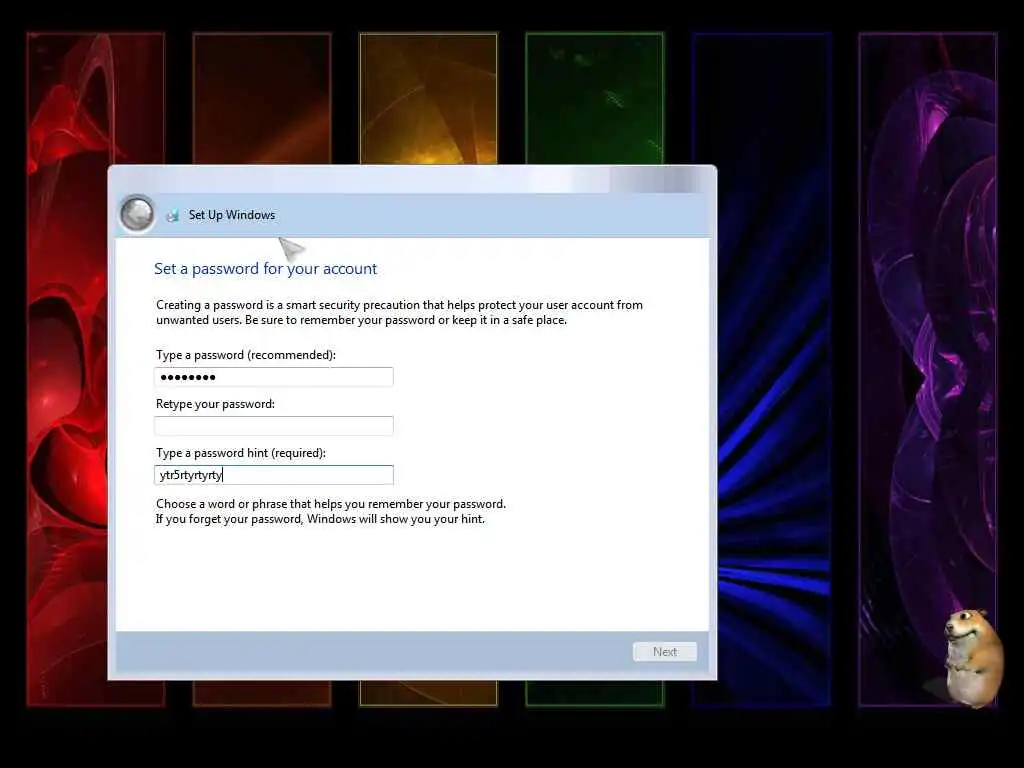The height and width of the screenshot is (768, 1024).
Task: Click the round back button in the Set Up Windows header
Action: click(x=137, y=214)
